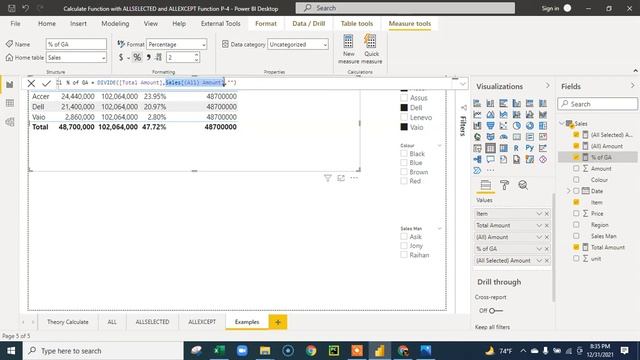Check the Lenevo slicer option

[404, 118]
